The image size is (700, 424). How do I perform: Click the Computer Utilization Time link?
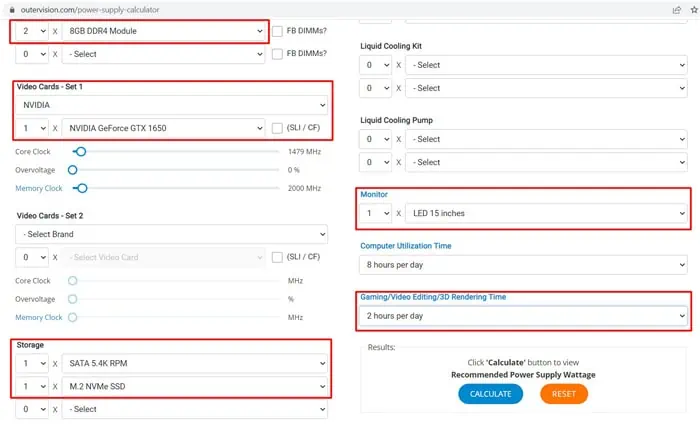[406, 246]
